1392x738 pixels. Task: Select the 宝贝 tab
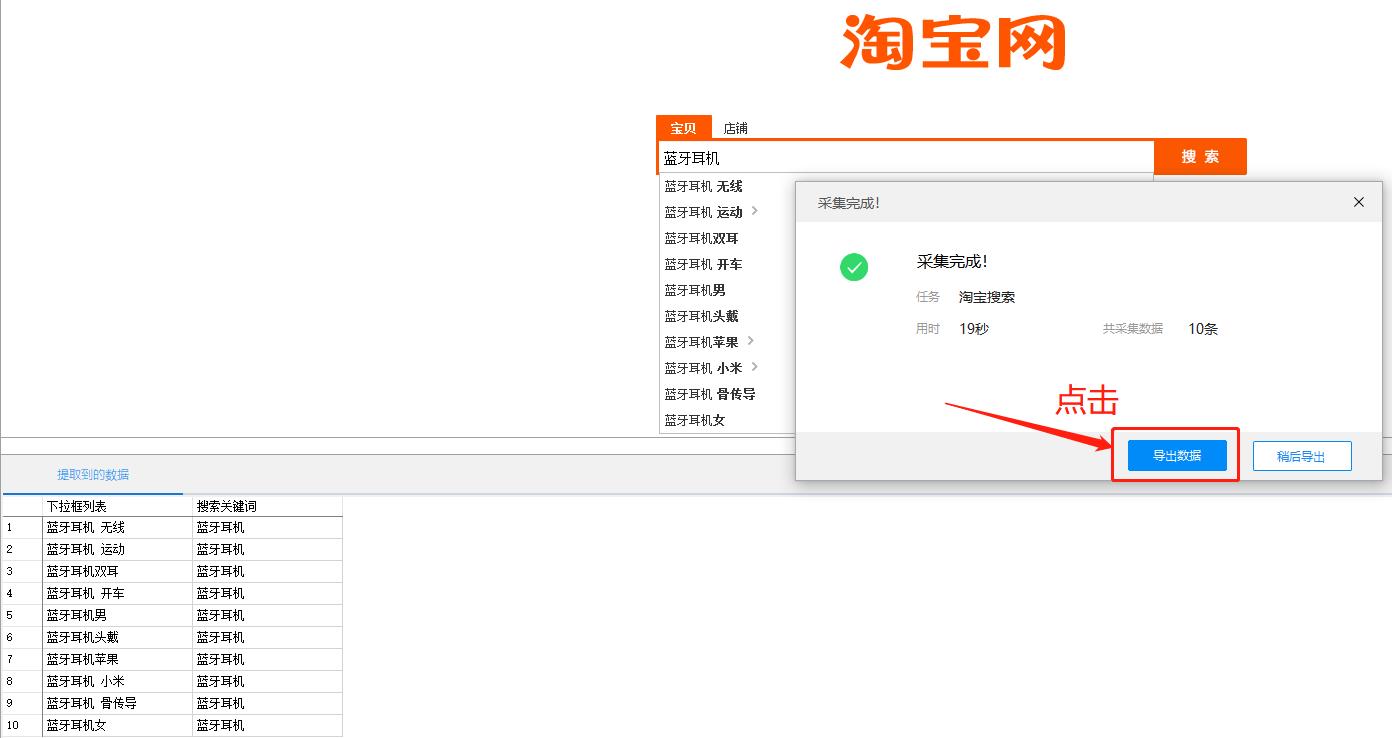point(683,127)
